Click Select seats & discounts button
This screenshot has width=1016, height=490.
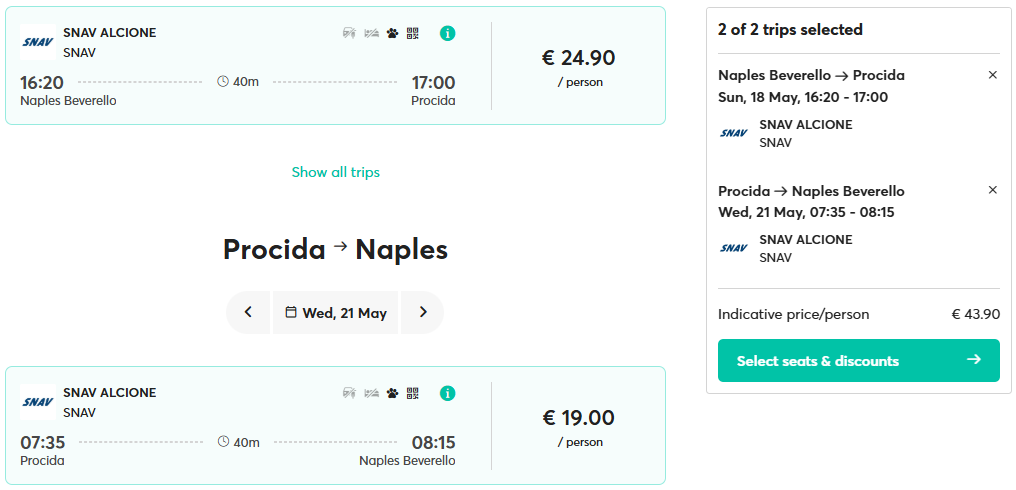[x=859, y=360]
